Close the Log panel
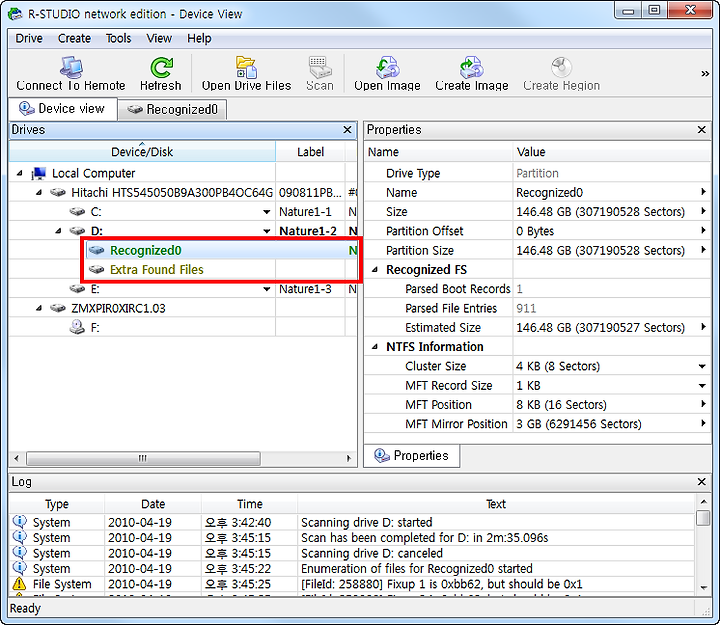This screenshot has width=720, height=625. [x=702, y=482]
